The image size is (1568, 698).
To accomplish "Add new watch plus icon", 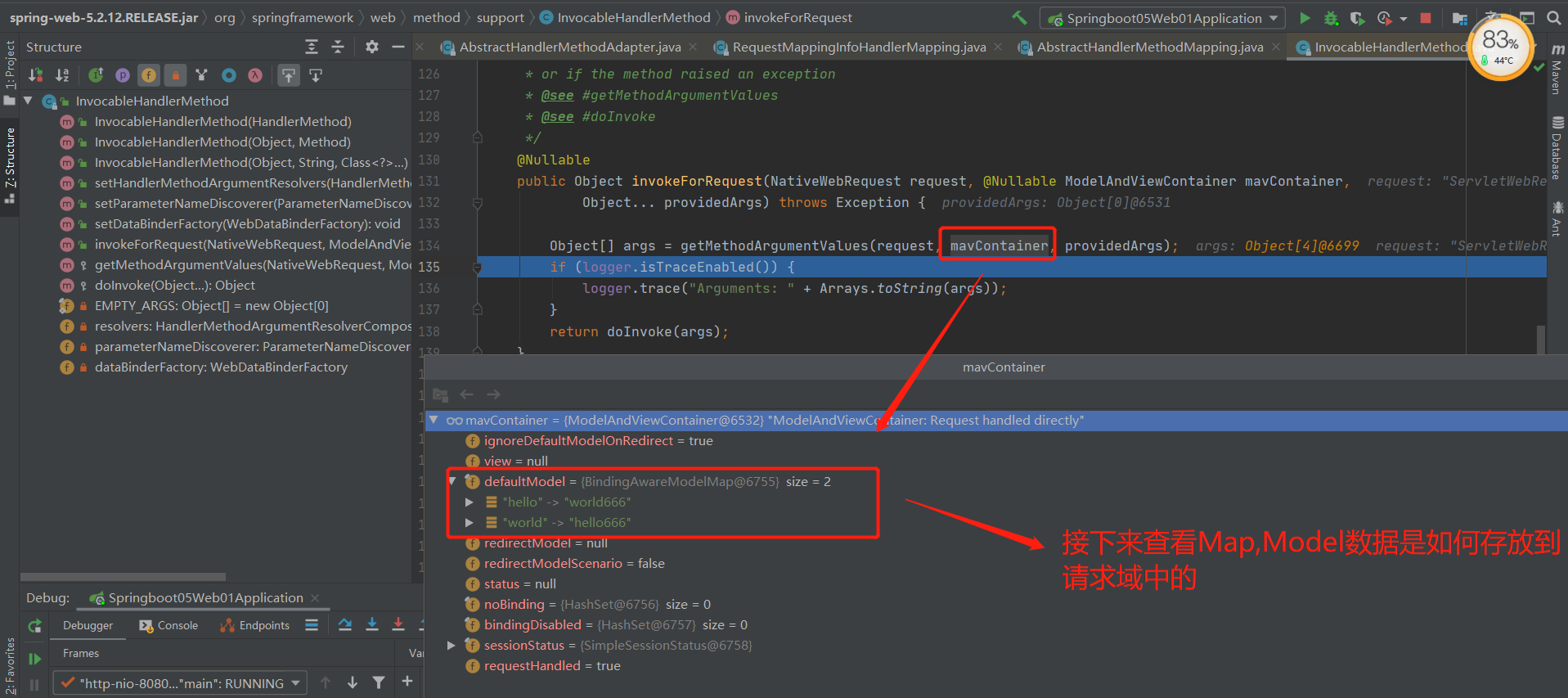I will 407,681.
